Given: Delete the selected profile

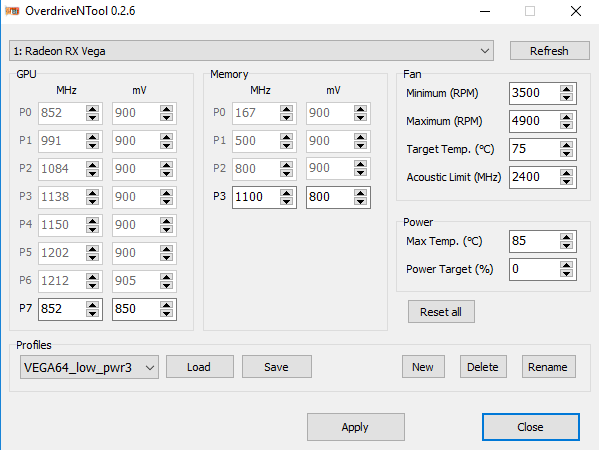Looking at the screenshot, I should coord(483,367).
